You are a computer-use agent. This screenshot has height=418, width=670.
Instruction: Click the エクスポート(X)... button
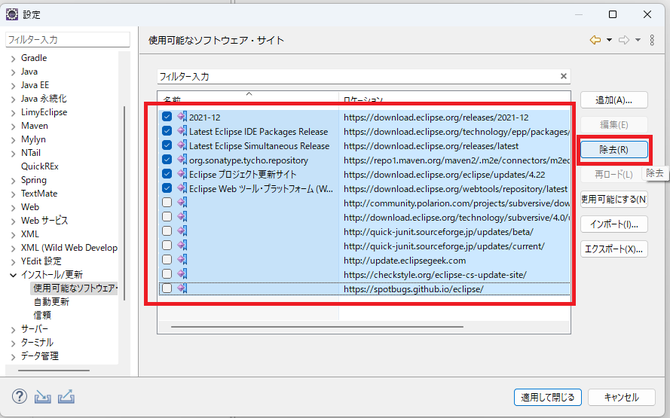pyautogui.click(x=614, y=249)
